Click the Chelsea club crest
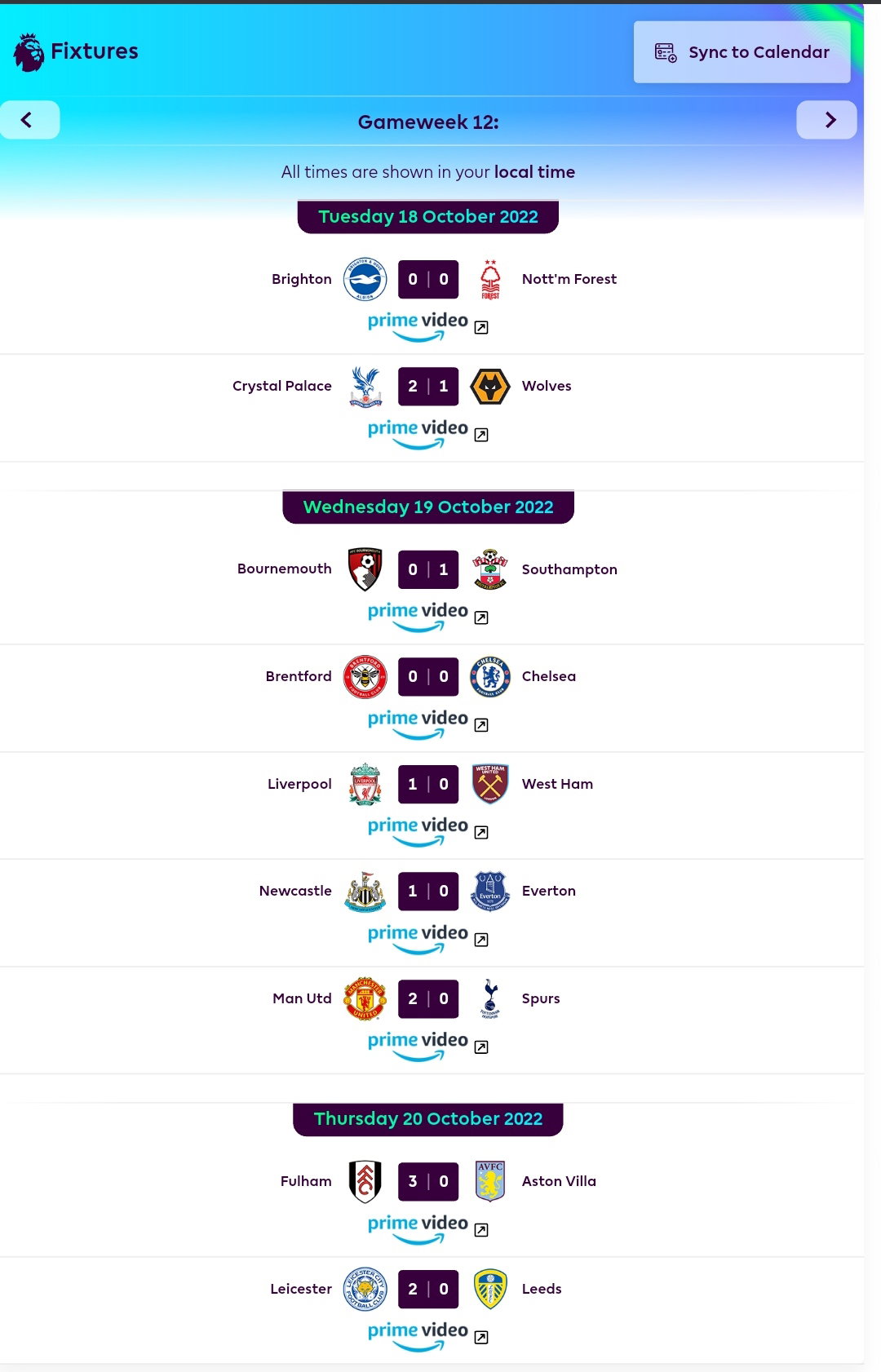Viewport: 881px width, 1372px height. click(490, 677)
